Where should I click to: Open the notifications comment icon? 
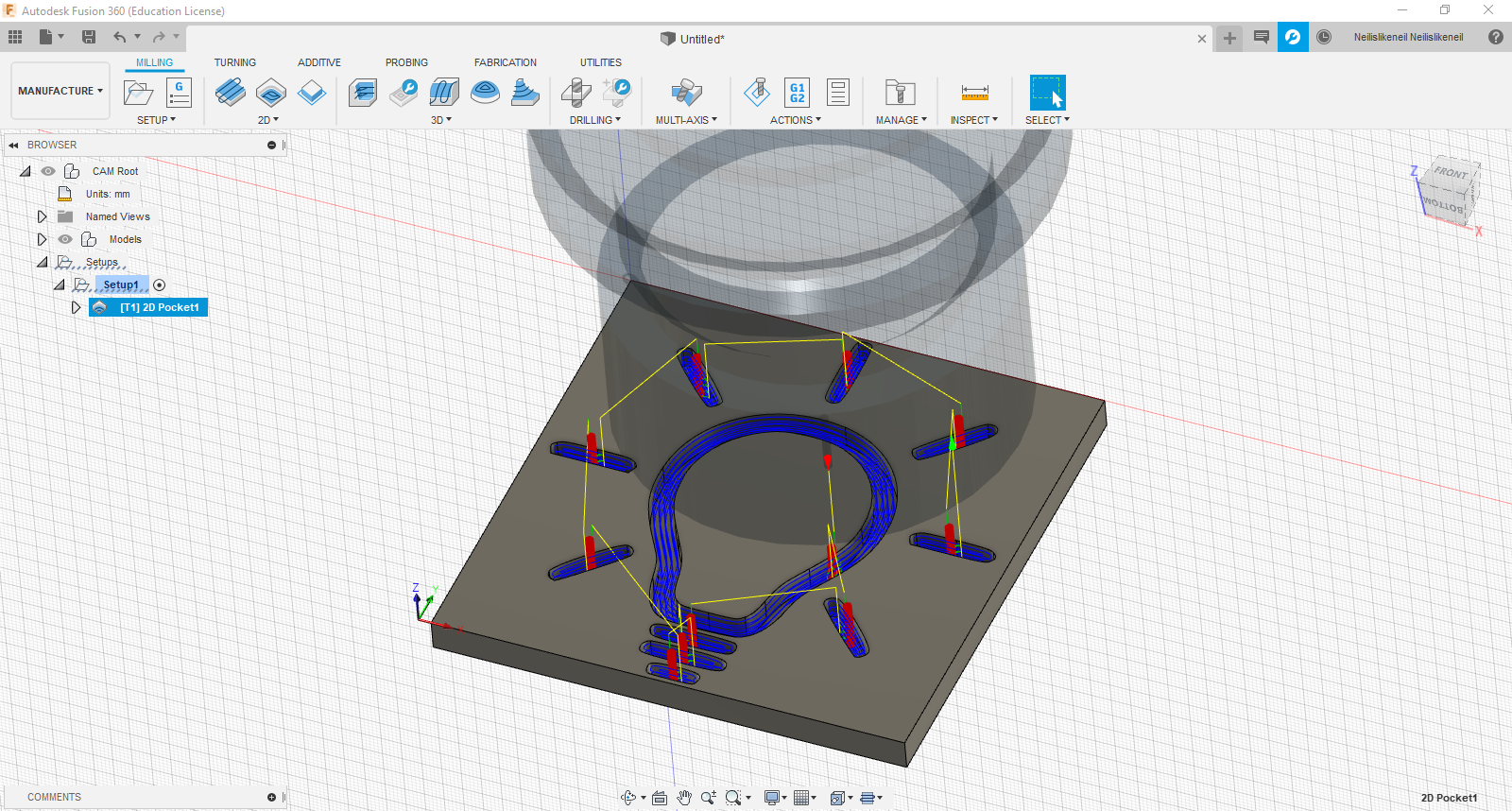pyautogui.click(x=1261, y=37)
